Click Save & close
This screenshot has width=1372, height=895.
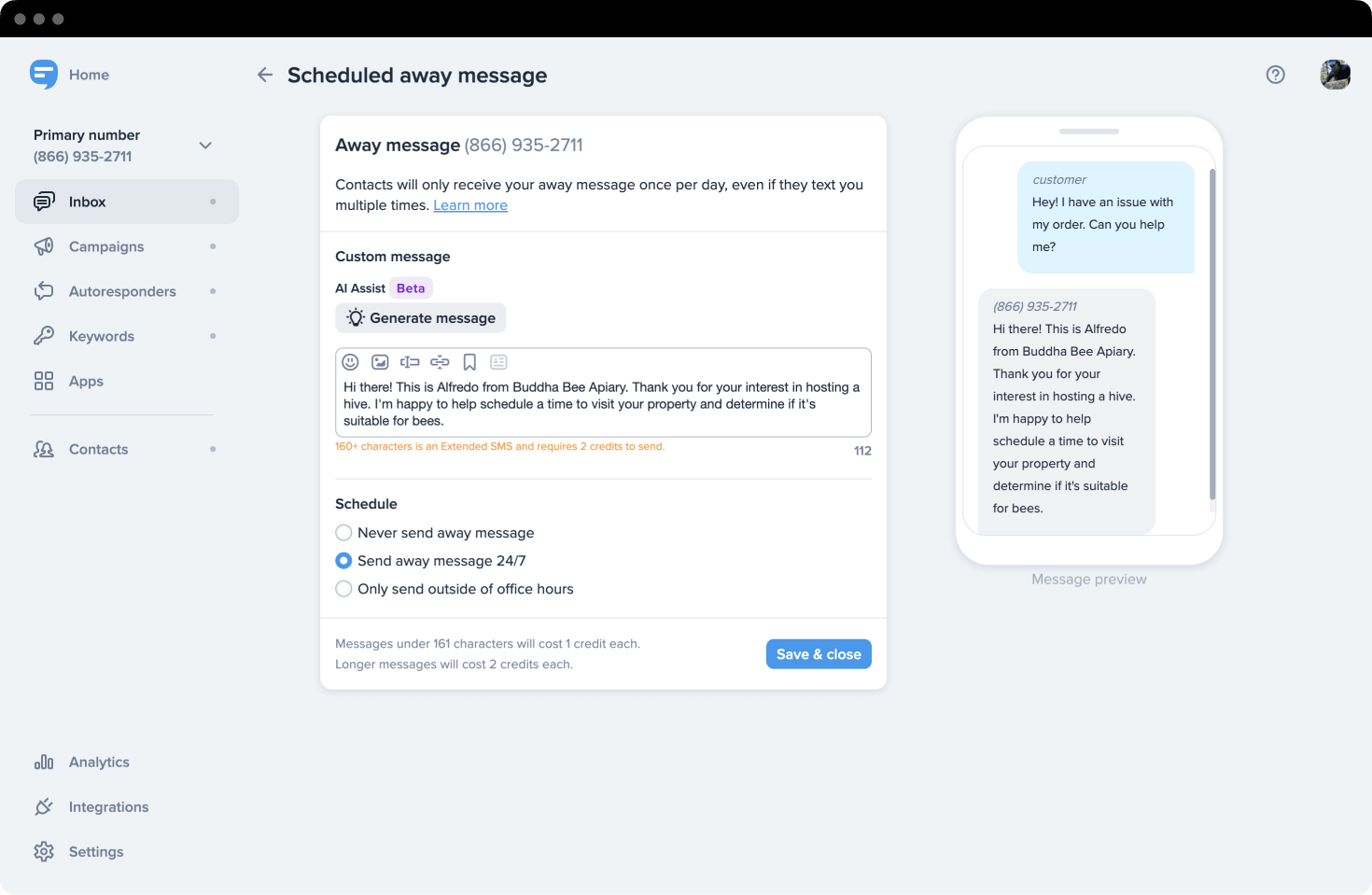click(819, 653)
